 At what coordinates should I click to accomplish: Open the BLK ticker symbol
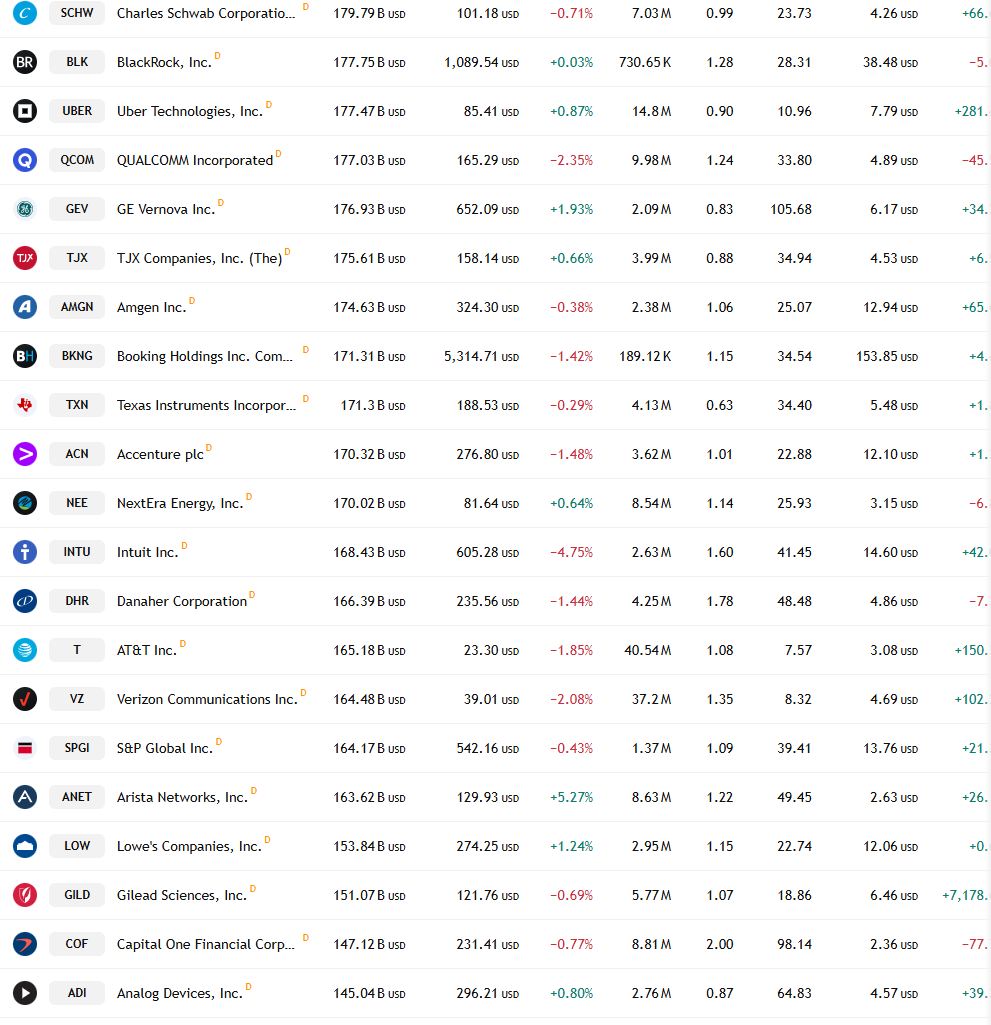(77, 61)
